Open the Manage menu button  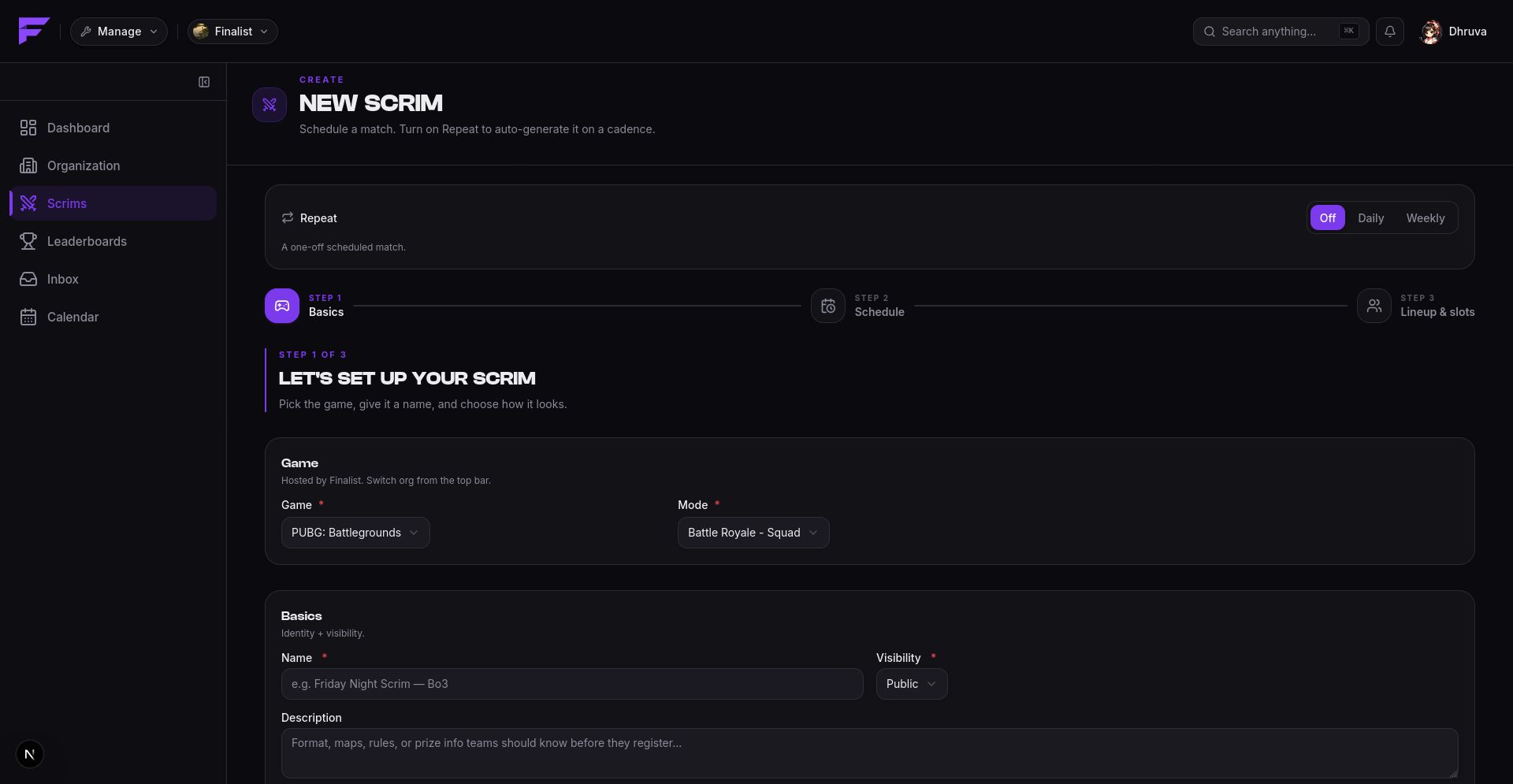(119, 32)
